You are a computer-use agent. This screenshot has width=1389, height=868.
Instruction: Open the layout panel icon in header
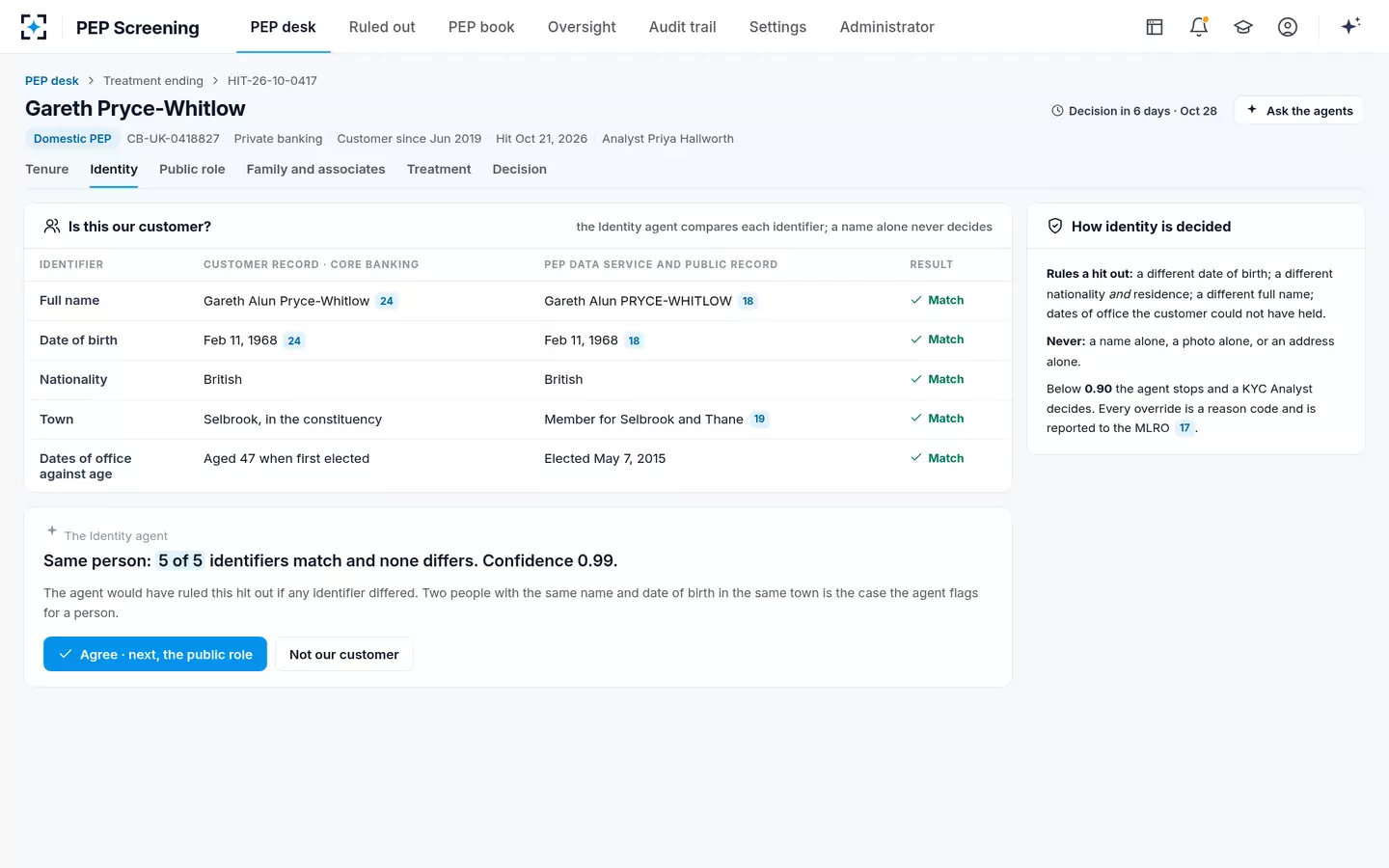coord(1155,27)
